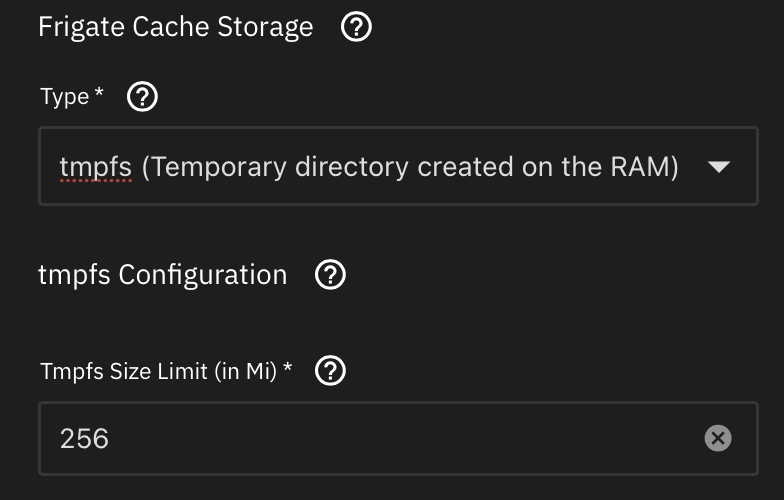Click the 256 value in size field
784x500 pixels.
point(85,438)
